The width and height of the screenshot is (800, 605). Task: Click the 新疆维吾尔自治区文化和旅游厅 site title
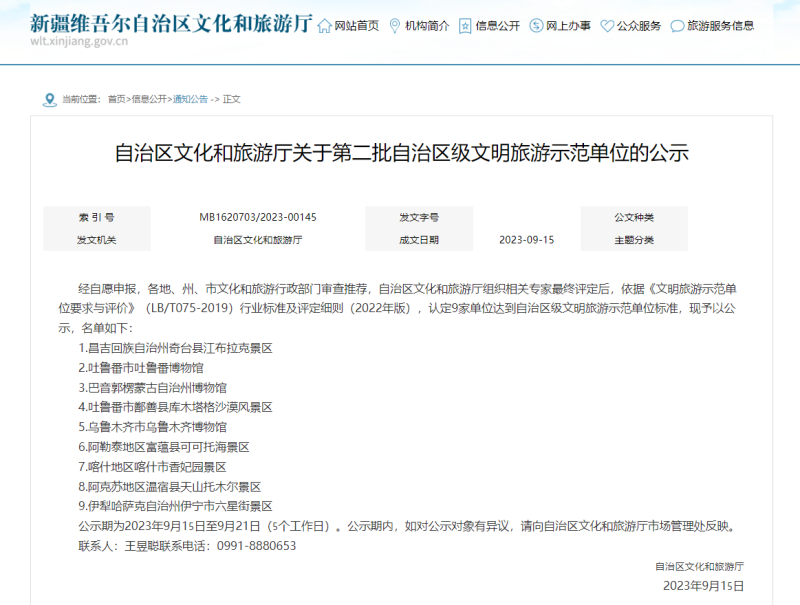[x=171, y=21]
